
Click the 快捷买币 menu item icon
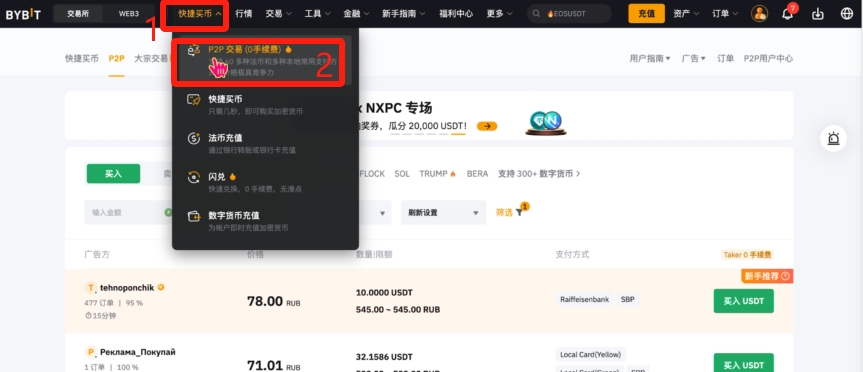tap(193, 100)
